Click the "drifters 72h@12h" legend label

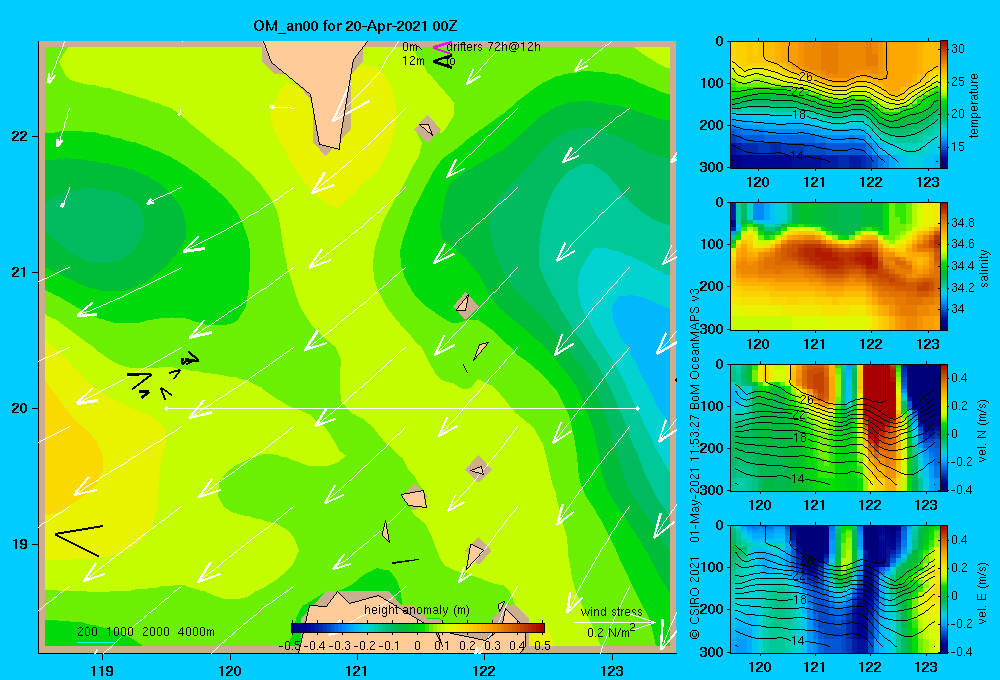(x=494, y=47)
